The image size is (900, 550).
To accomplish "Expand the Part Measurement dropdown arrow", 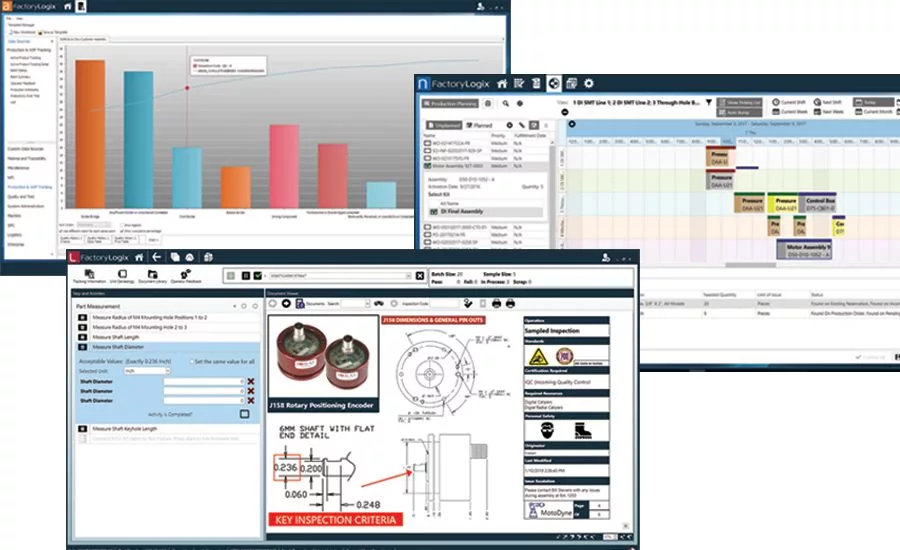I will click(x=234, y=307).
